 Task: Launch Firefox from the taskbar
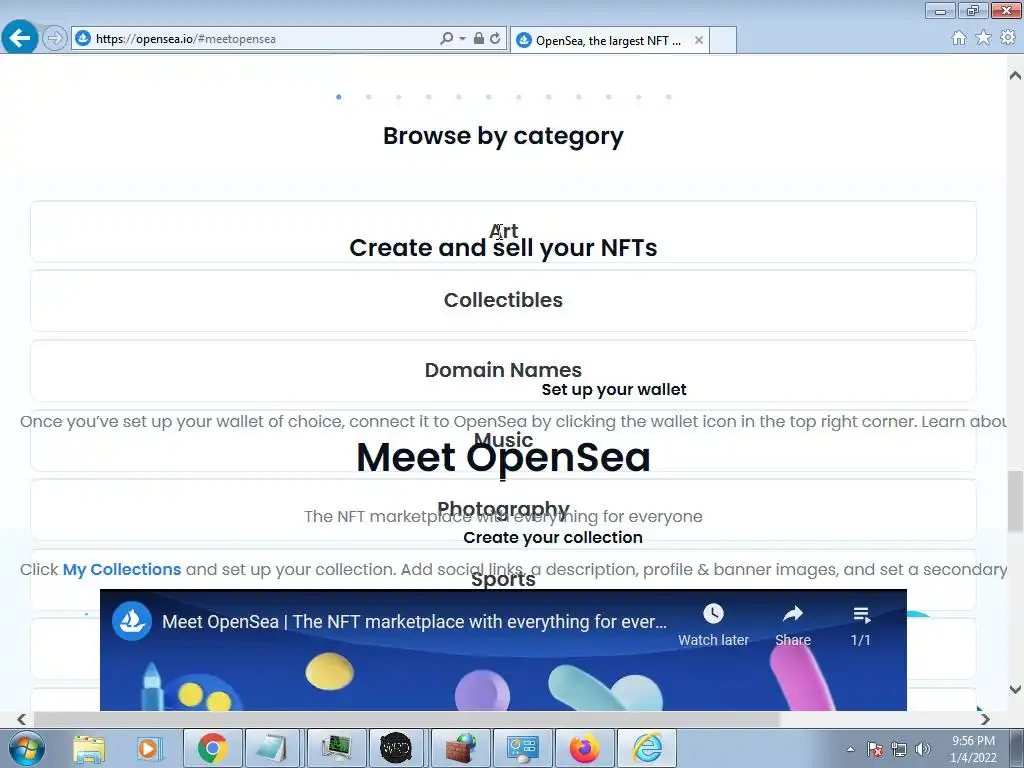(x=584, y=748)
